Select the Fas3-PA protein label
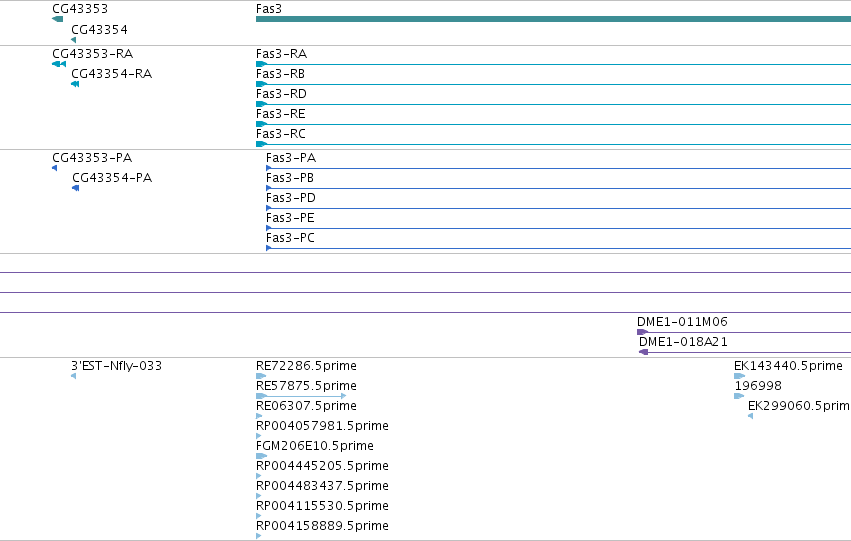Screen dimensions: 851x541 (291, 158)
